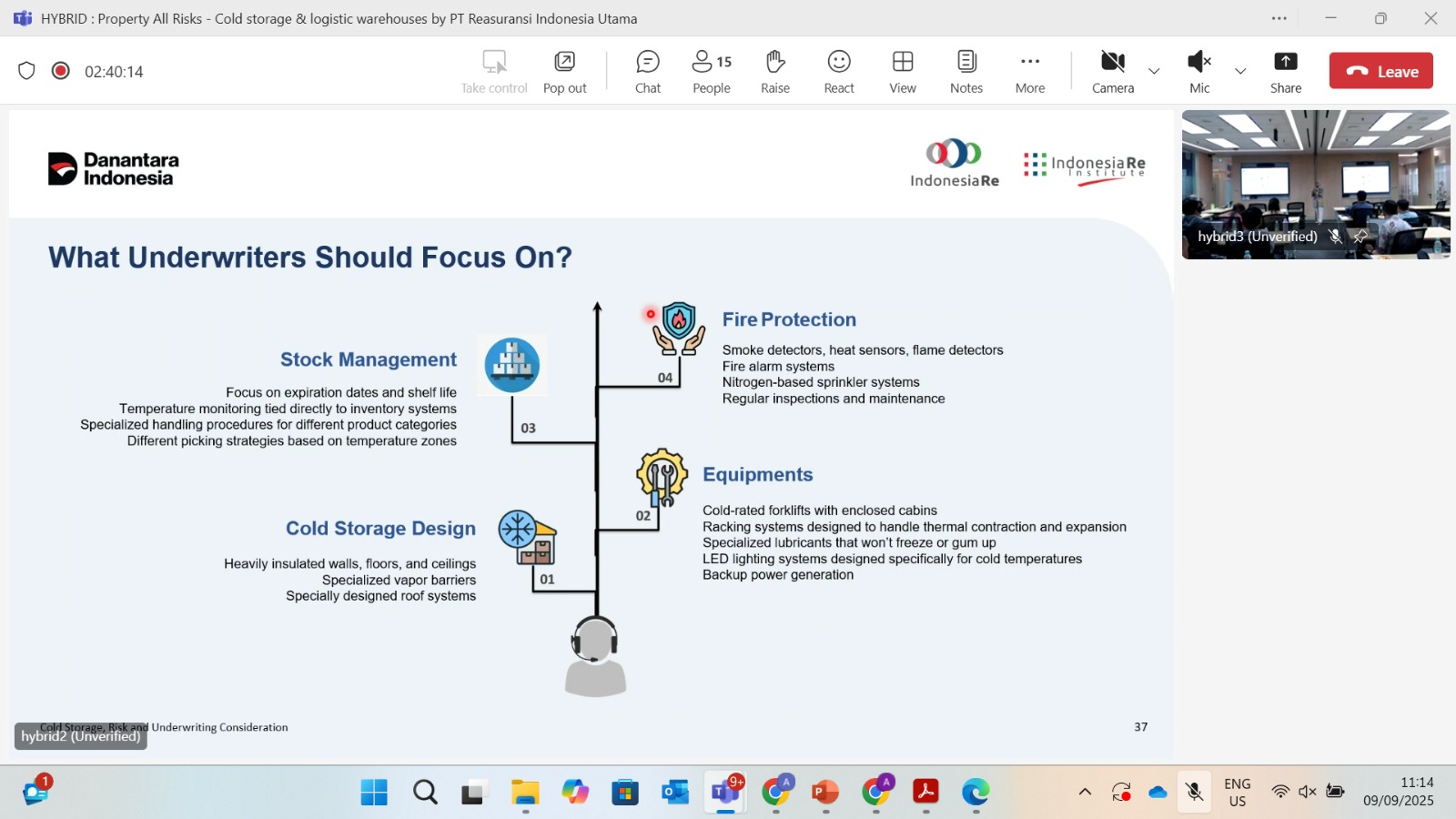Expand the Mic options dropdown arrow

click(1240, 71)
